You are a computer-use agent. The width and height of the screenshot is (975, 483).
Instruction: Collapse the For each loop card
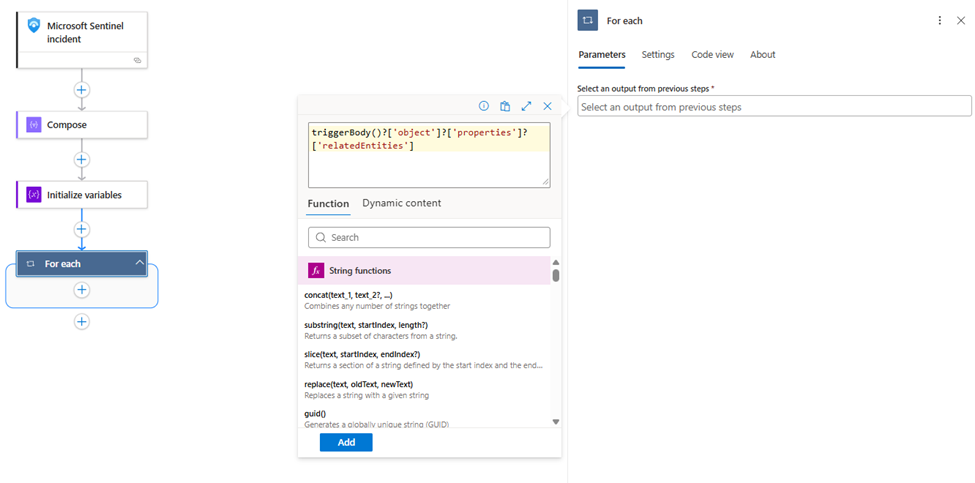pos(140,263)
